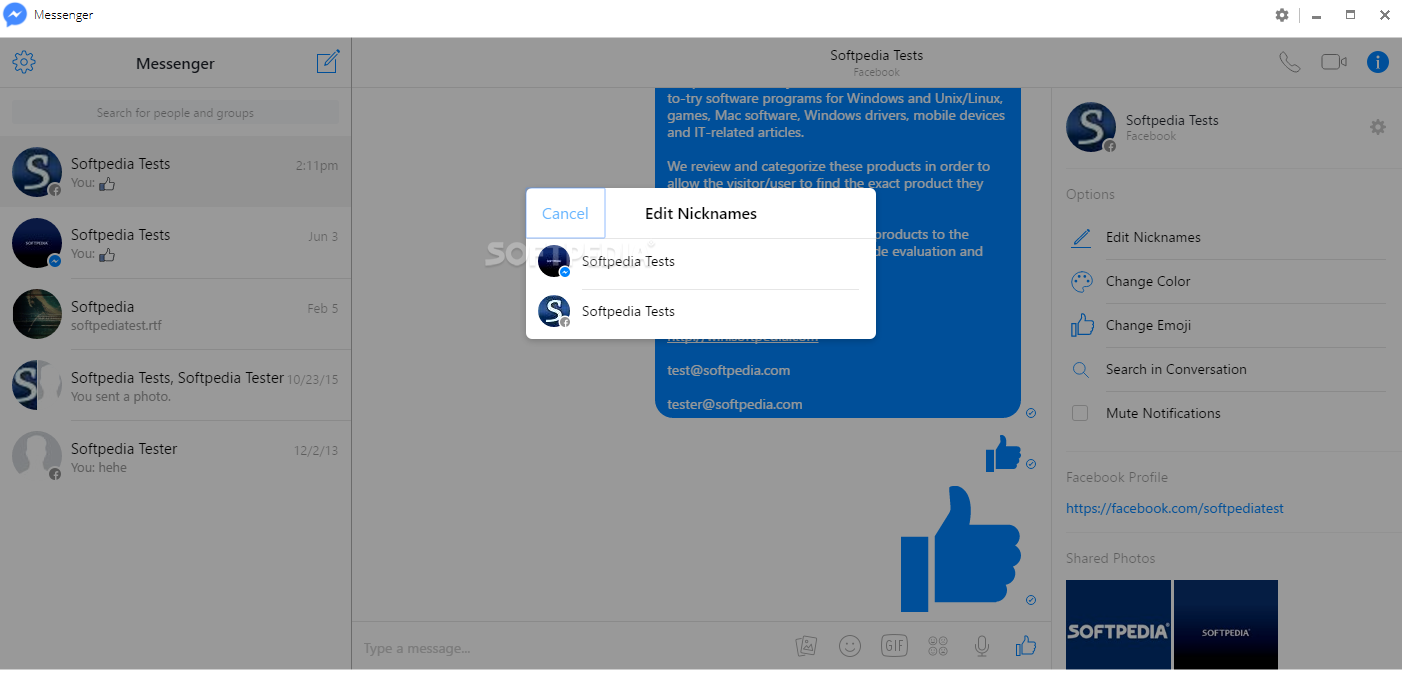The width and height of the screenshot is (1402, 677).
Task: Open conversation options gear next to Softpedia Tests
Action: click(1378, 127)
